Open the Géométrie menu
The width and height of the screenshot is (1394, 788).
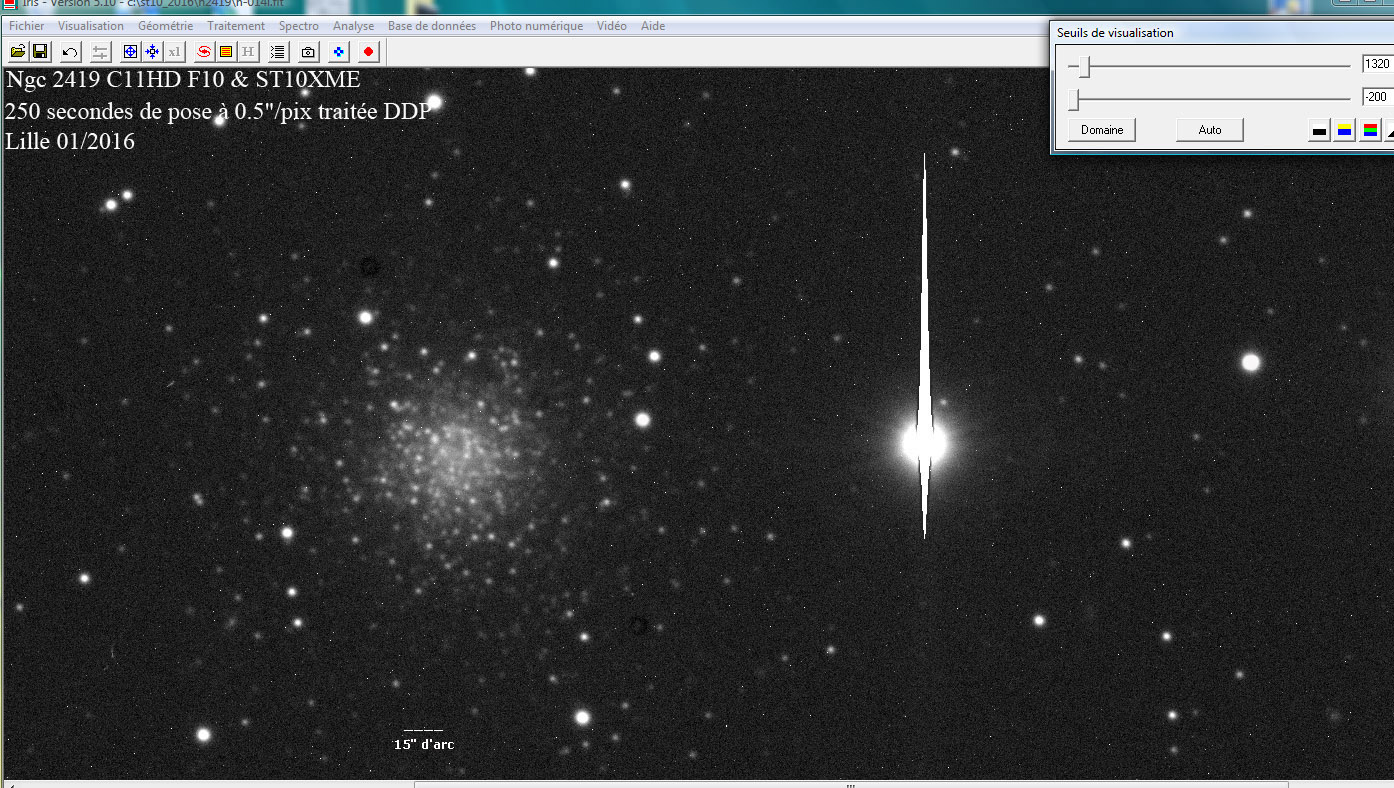[166, 26]
